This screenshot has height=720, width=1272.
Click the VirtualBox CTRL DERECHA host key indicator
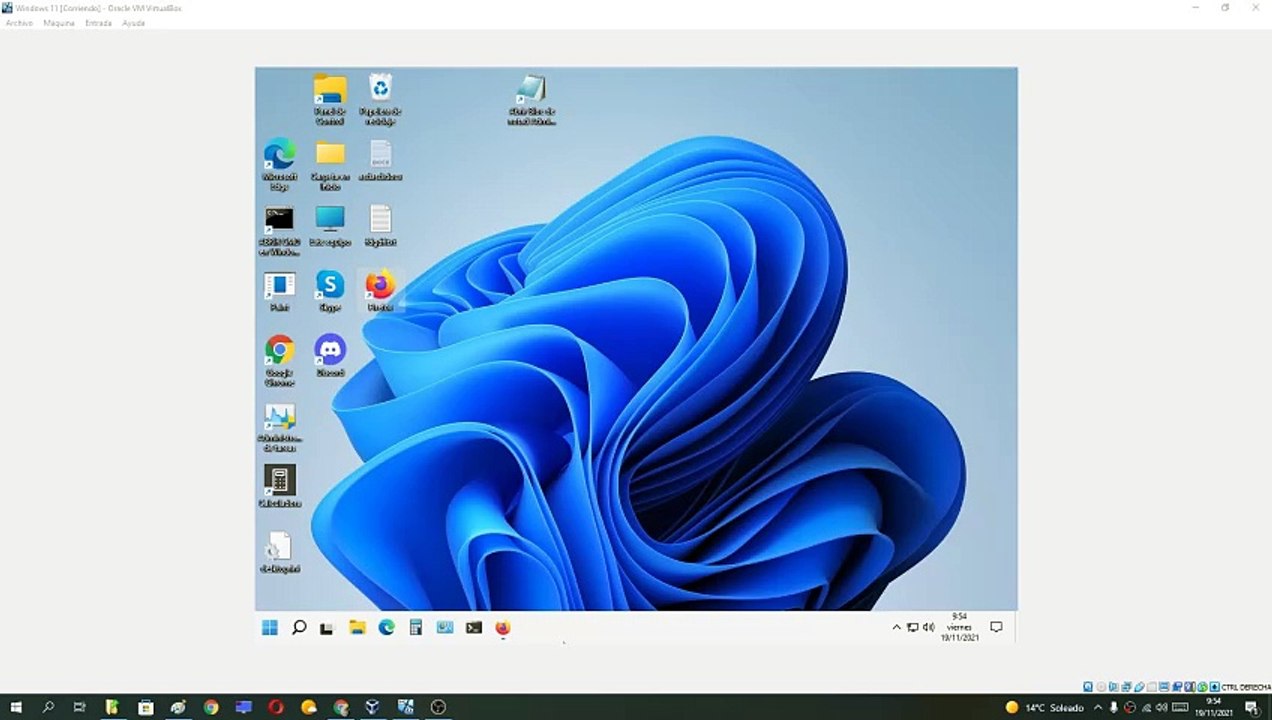point(1245,687)
